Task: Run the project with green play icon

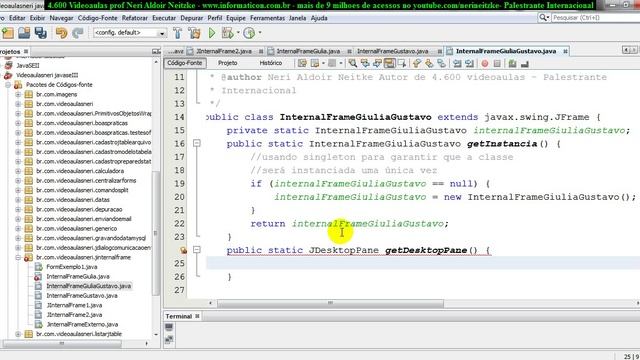Action: tap(211, 33)
